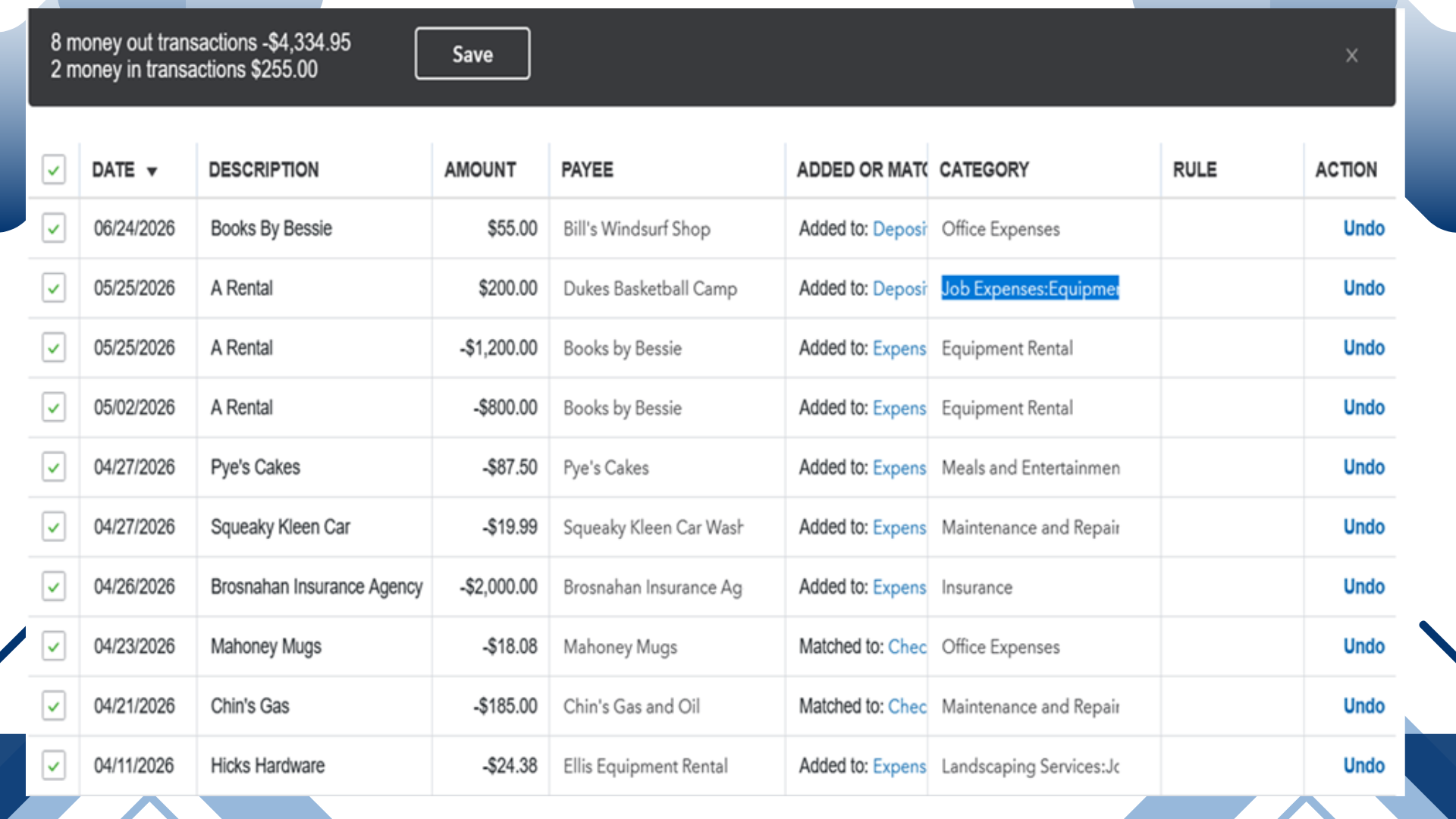Undo the Books By Bessie $55.00 transaction
1456x819 pixels.
[1363, 228]
